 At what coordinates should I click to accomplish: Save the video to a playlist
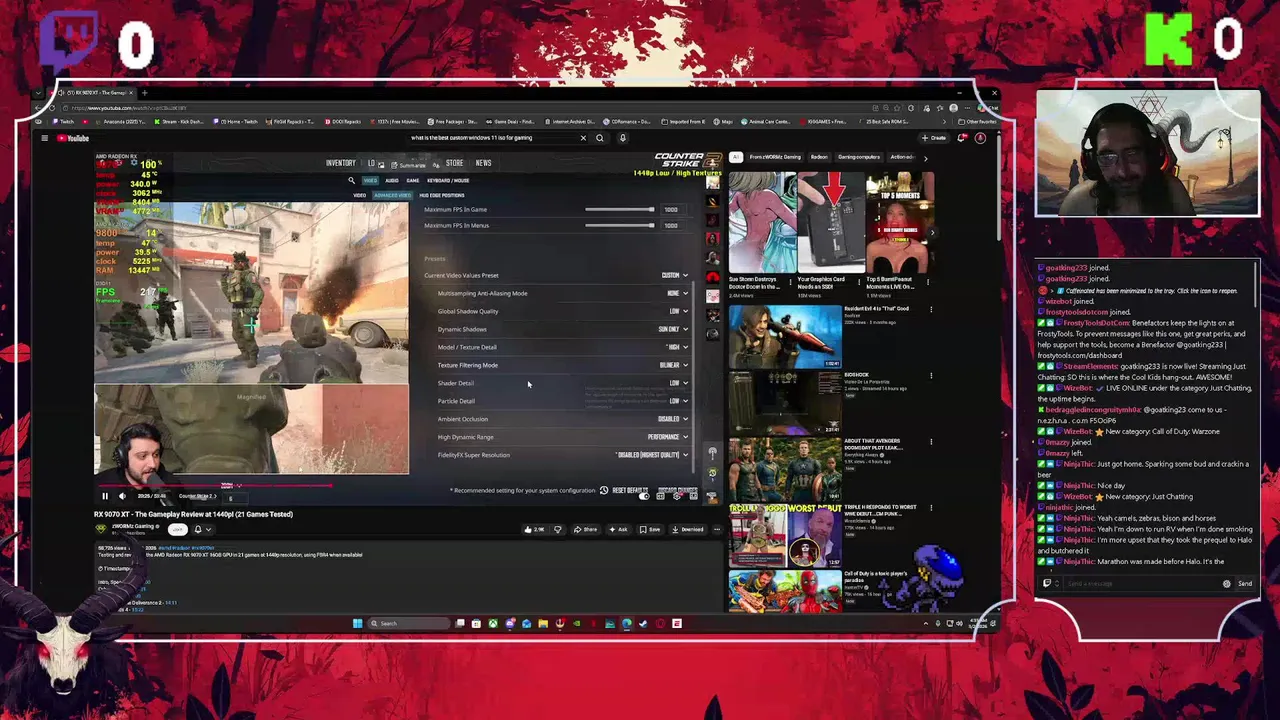[x=651, y=529]
